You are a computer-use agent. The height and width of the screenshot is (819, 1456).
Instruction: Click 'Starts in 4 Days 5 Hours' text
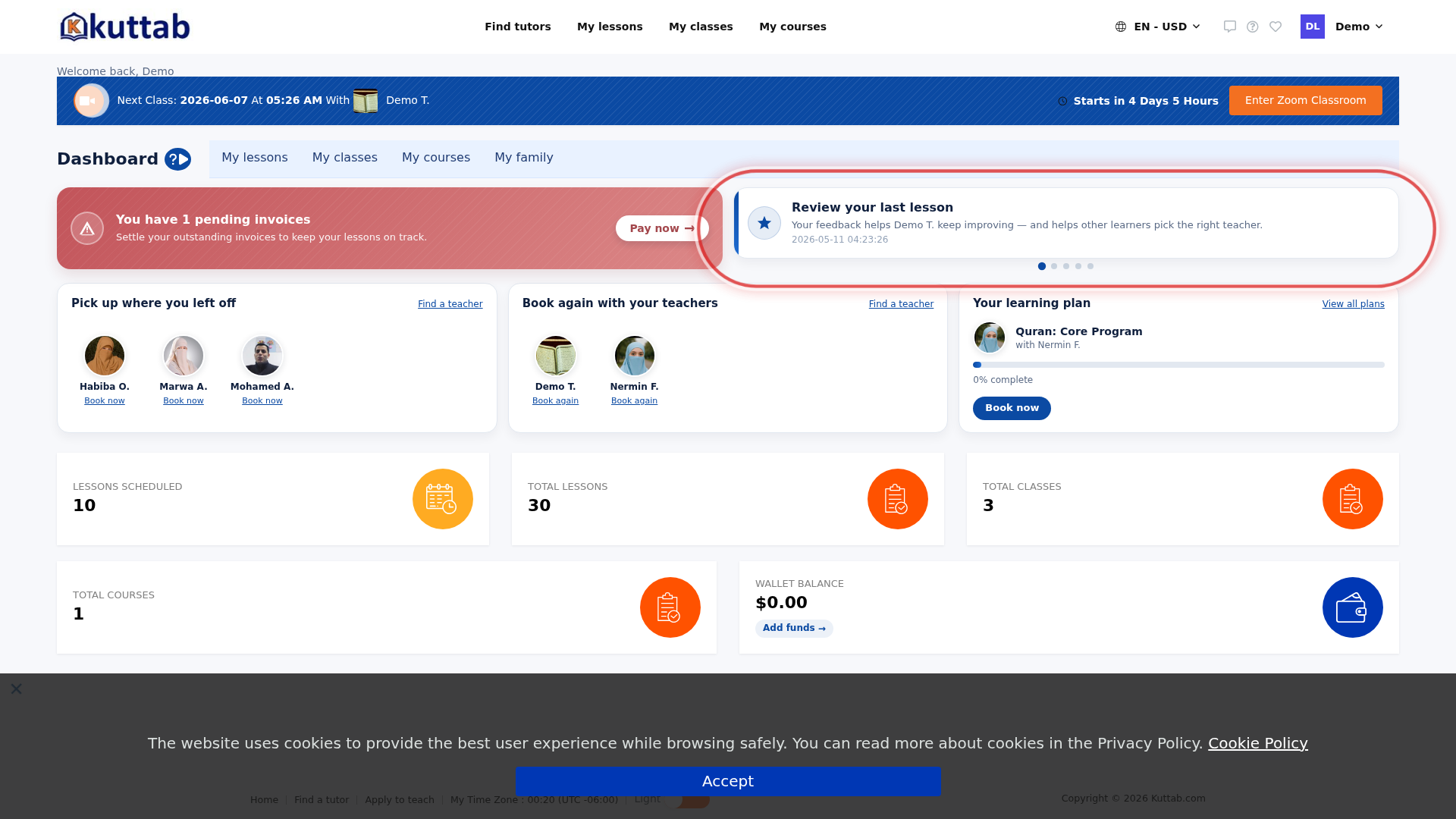click(x=1146, y=101)
